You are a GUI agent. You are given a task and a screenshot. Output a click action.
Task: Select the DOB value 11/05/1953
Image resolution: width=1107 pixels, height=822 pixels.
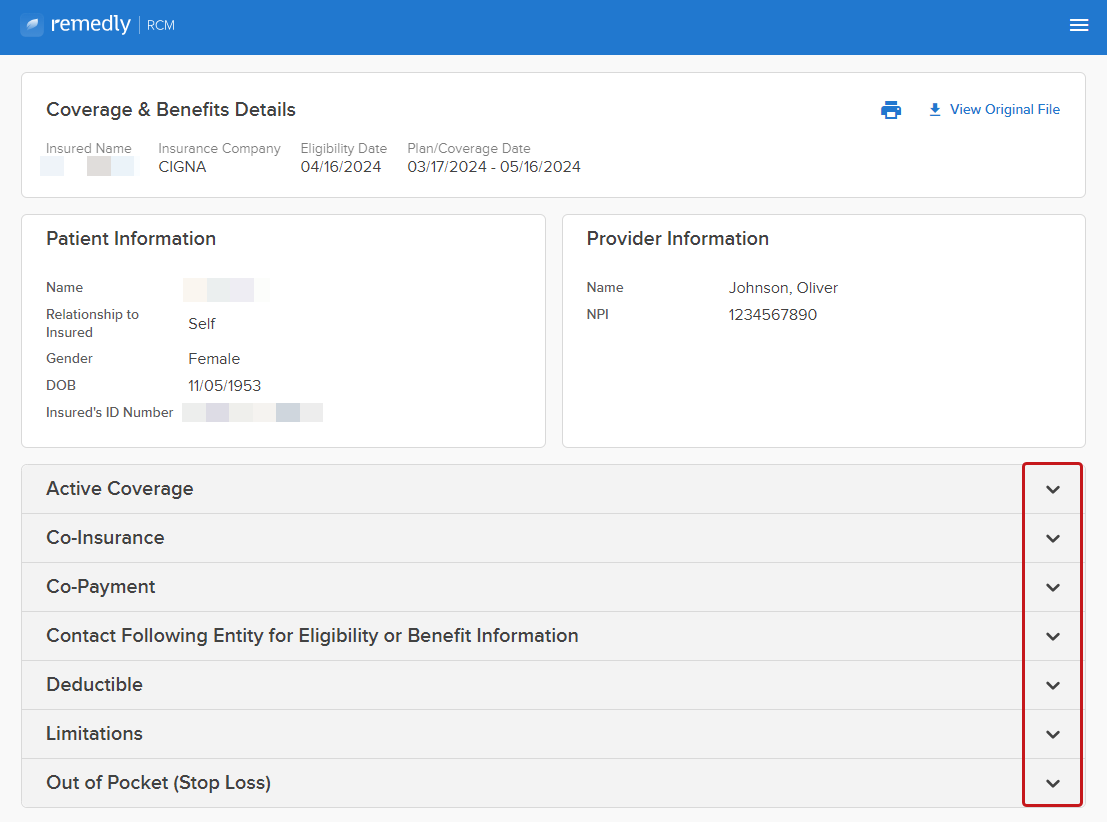click(225, 386)
